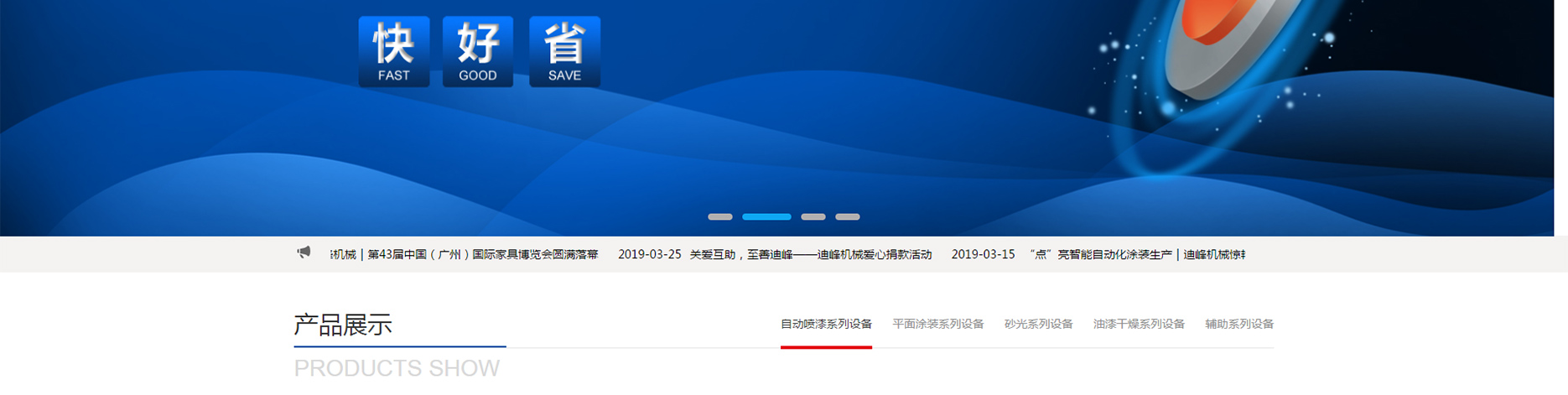1568x395 pixels.
Task: Select the active blue slide indicator
Action: [766, 217]
